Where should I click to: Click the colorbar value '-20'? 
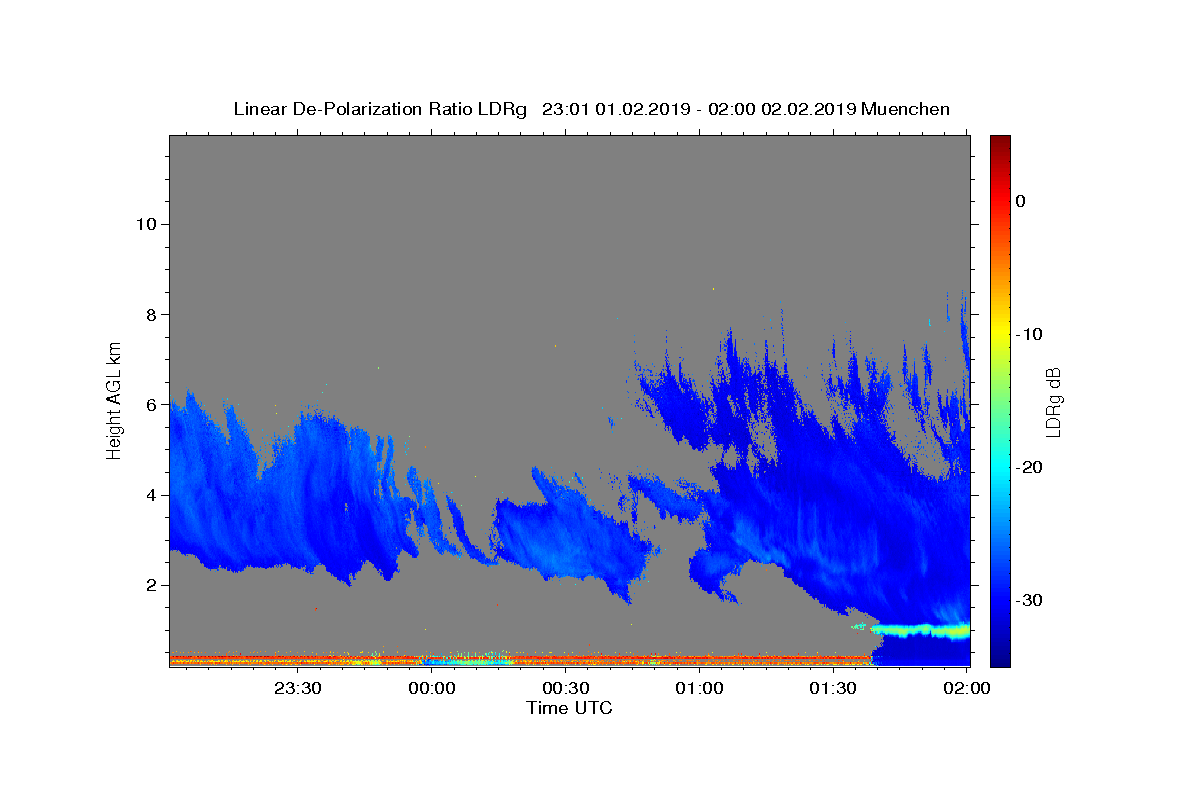coord(1028,467)
